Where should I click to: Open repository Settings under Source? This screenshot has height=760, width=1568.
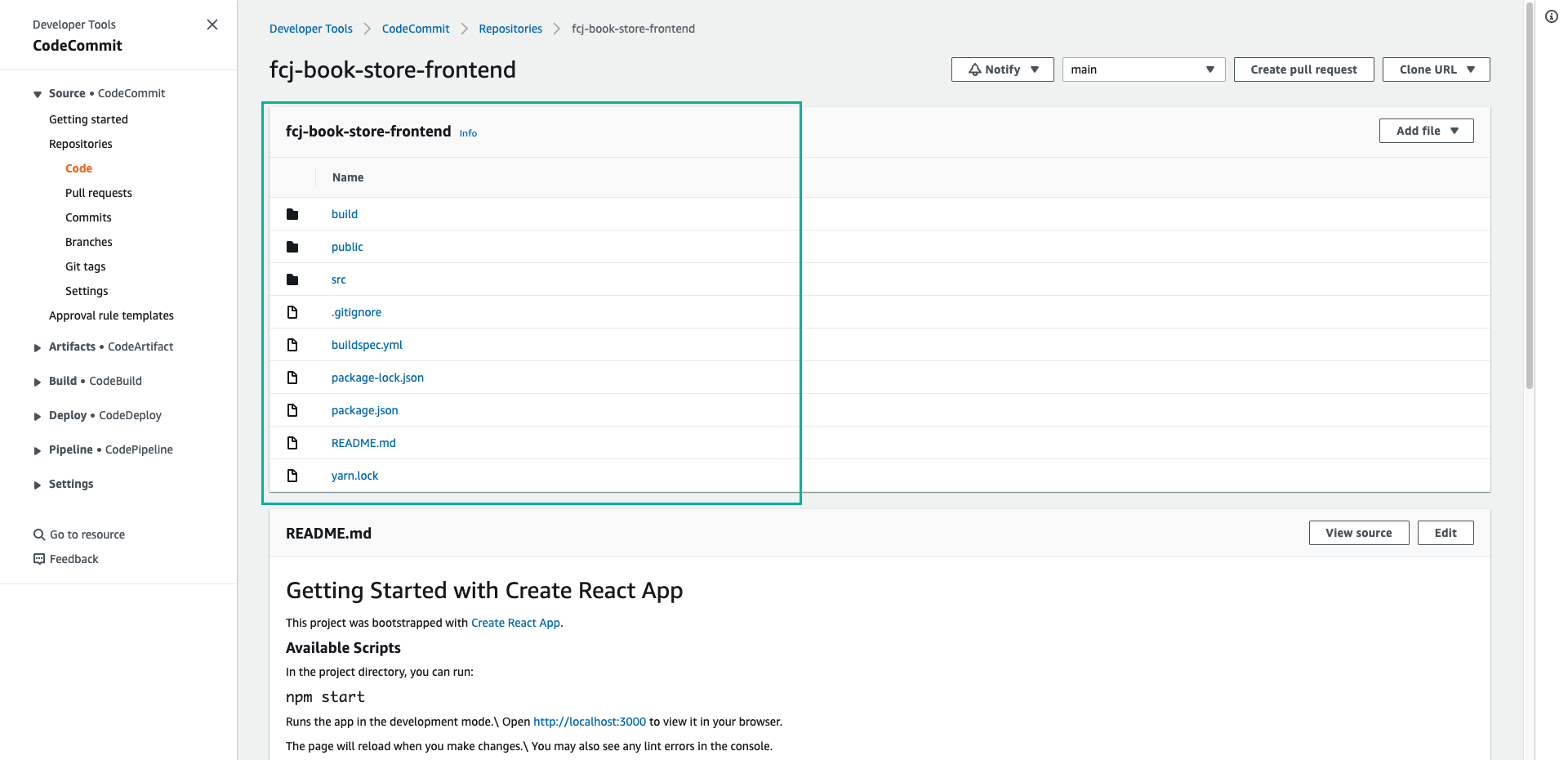(87, 291)
